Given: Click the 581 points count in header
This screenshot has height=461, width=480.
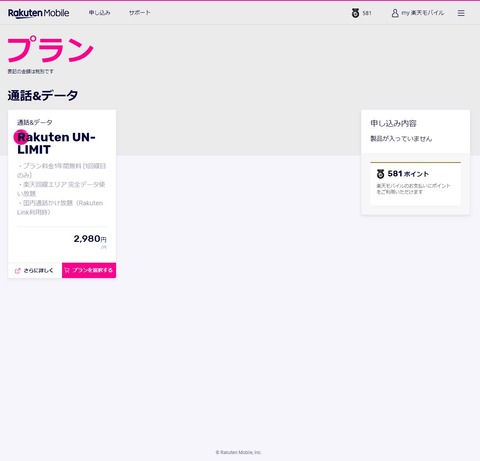Looking at the screenshot, I should (367, 13).
